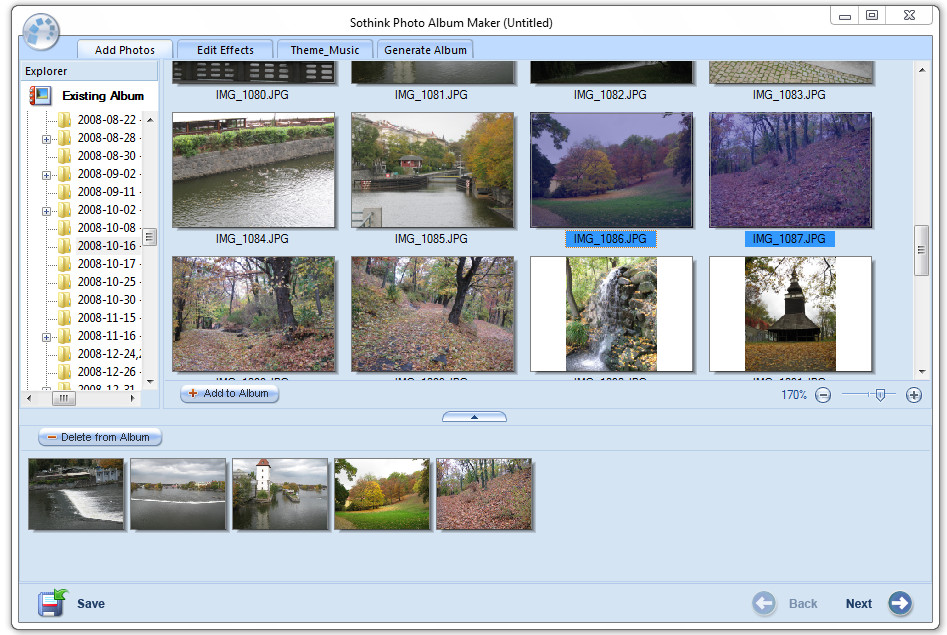Click the Next arrow icon

900,603
